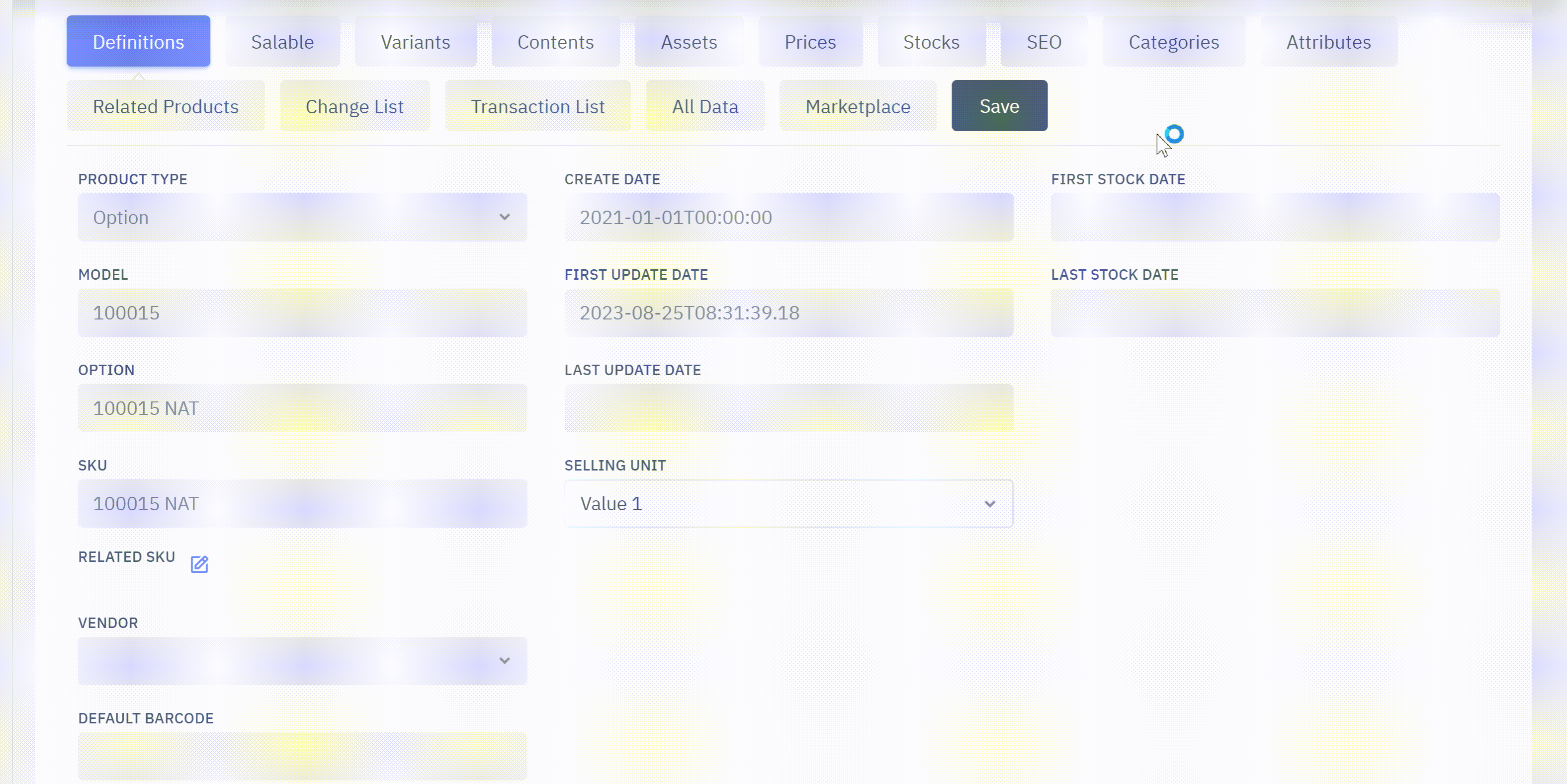
Task: Click the SKU input field
Action: click(x=302, y=503)
